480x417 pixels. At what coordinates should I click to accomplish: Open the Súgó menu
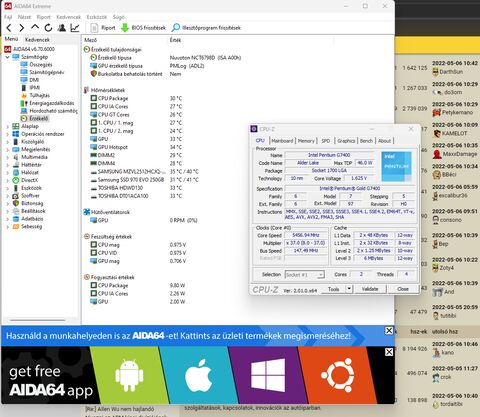tap(118, 17)
